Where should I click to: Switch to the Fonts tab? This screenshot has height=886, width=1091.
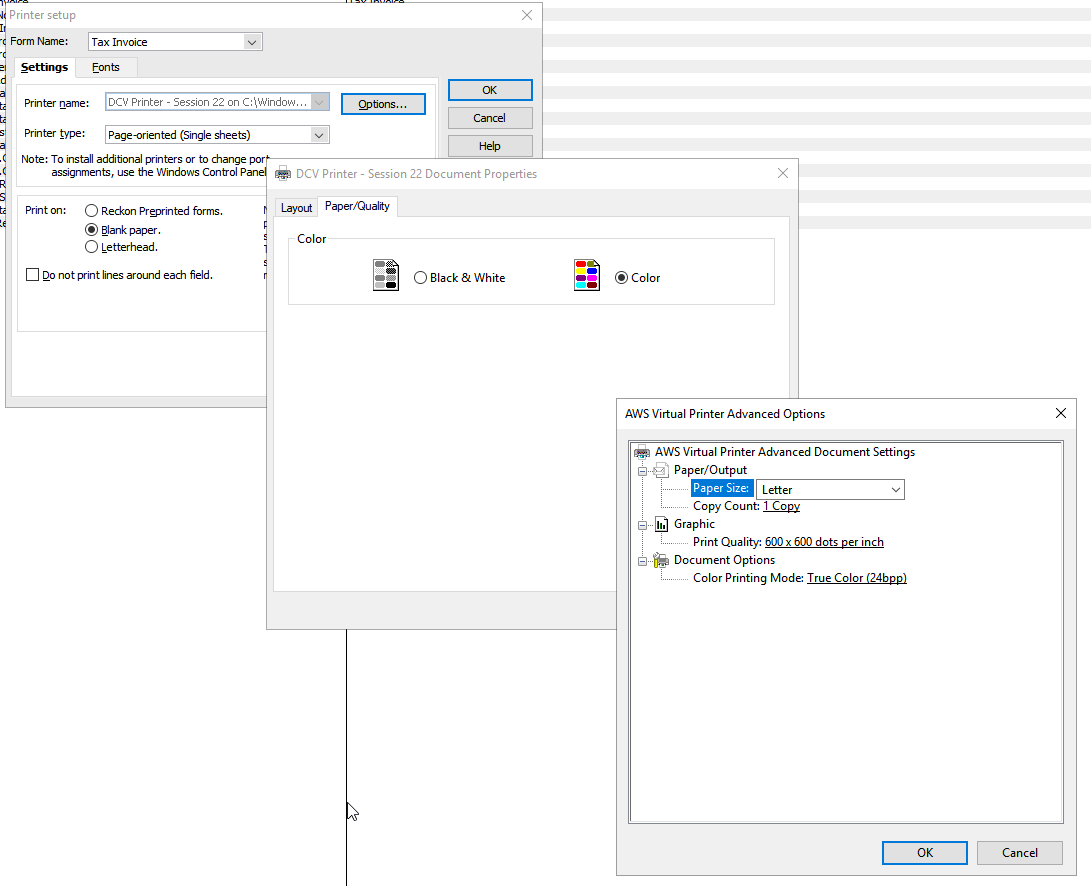coord(106,68)
